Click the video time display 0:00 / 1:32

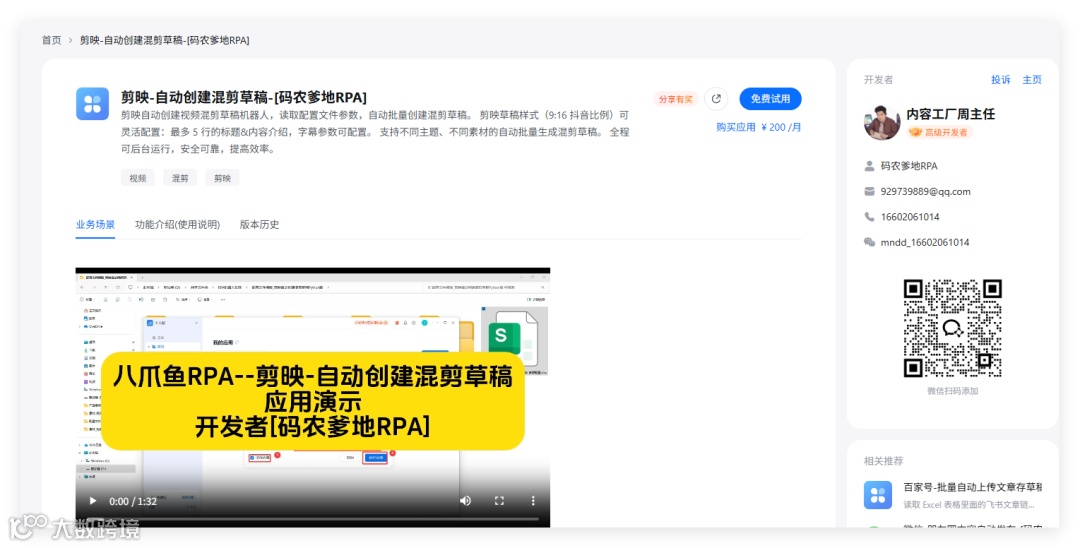pos(133,501)
